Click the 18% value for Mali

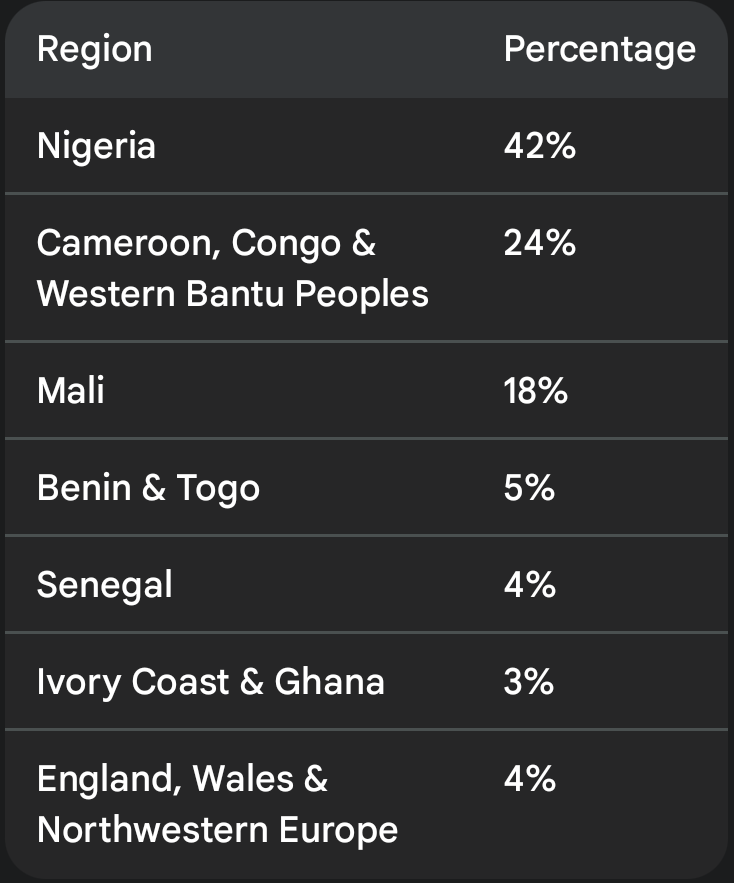[535, 390]
